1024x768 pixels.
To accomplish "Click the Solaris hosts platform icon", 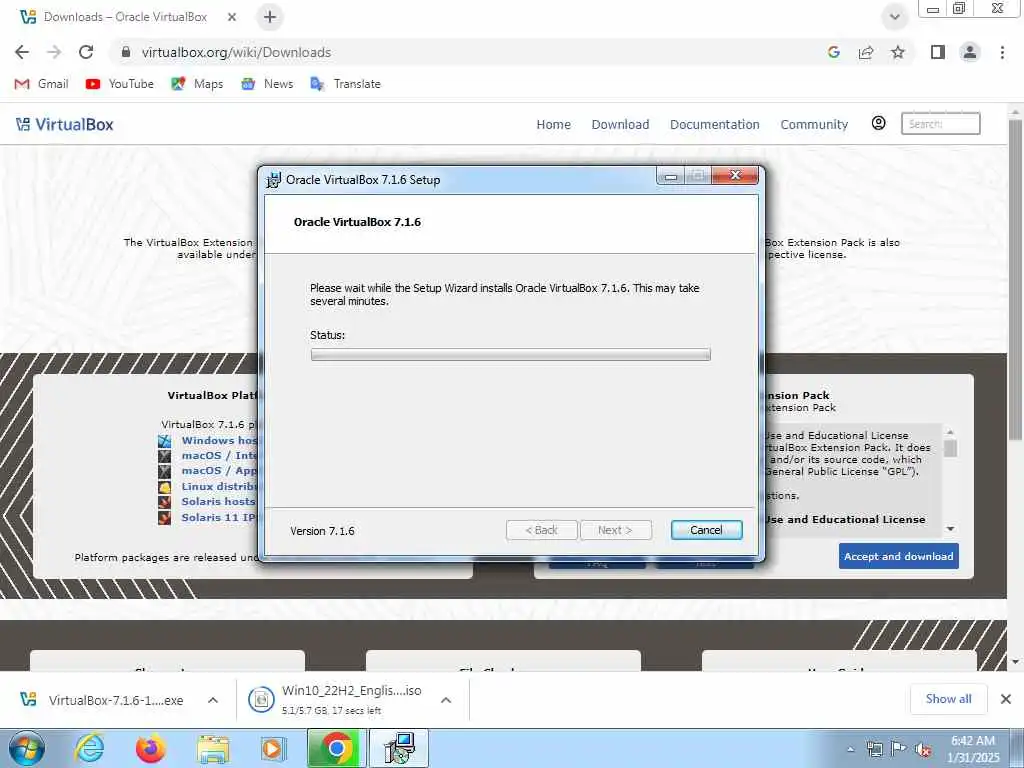I will 165,502.
